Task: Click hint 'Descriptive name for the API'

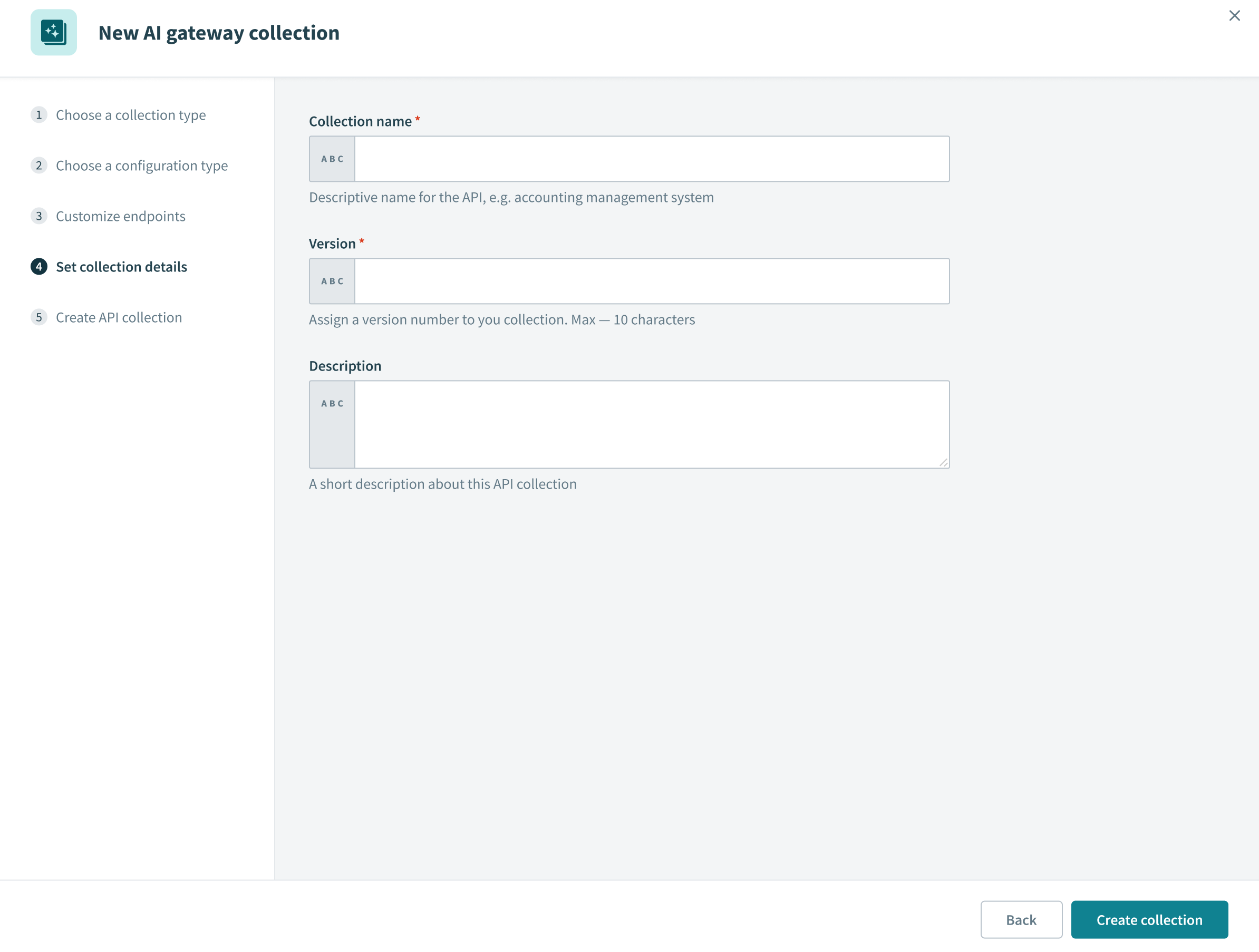Action: pos(511,198)
